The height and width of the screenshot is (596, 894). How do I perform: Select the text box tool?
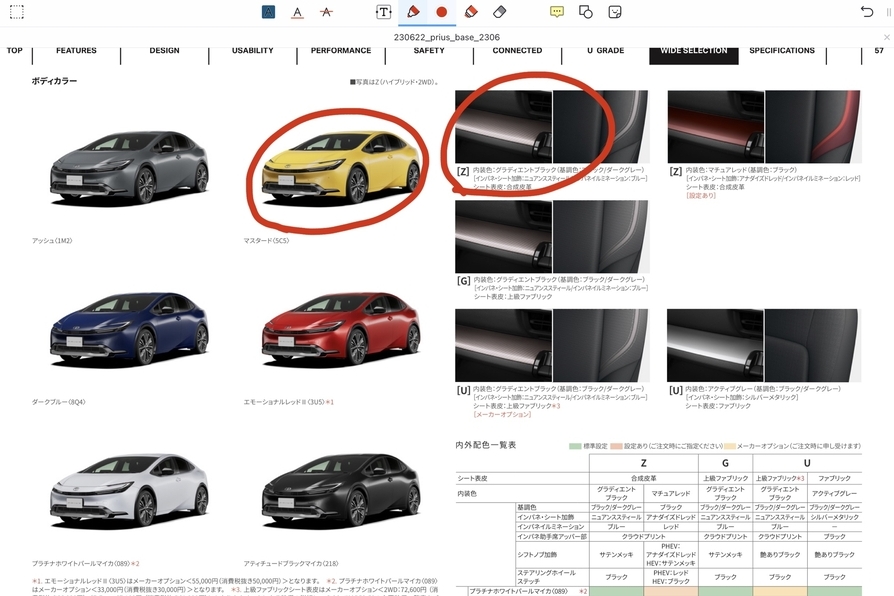pyautogui.click(x=384, y=12)
